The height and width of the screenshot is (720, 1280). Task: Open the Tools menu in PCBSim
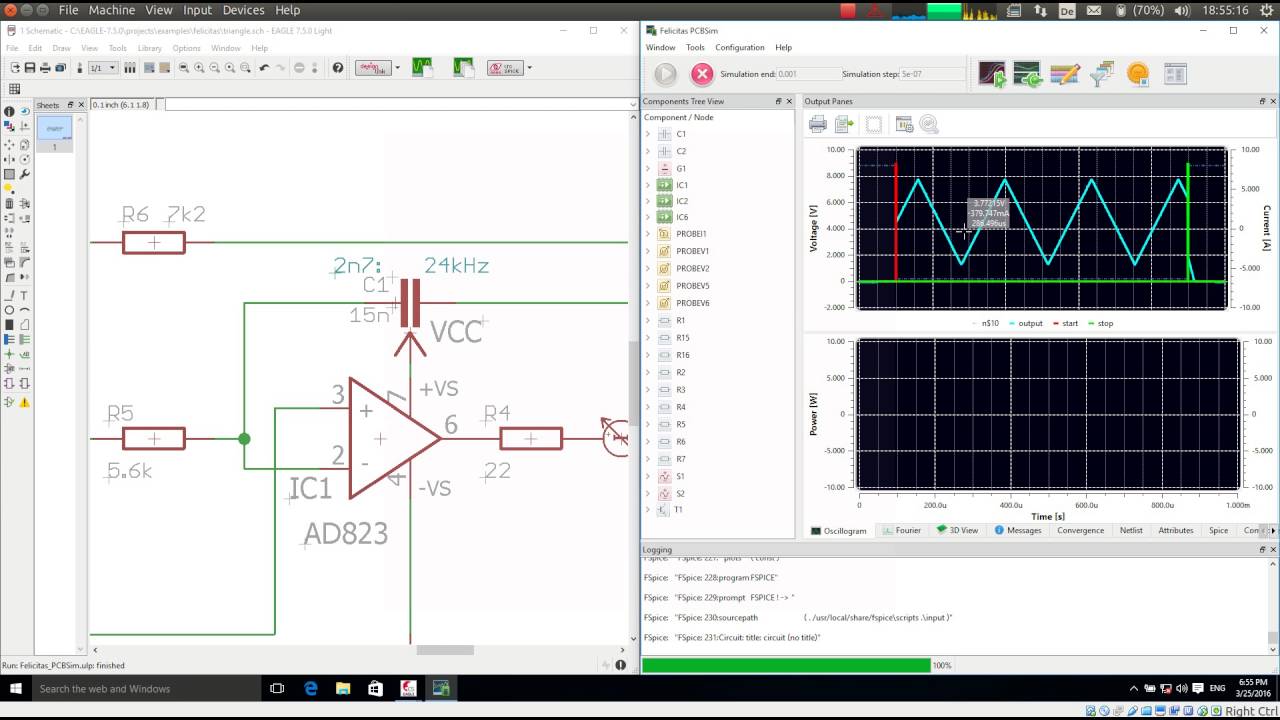695,47
